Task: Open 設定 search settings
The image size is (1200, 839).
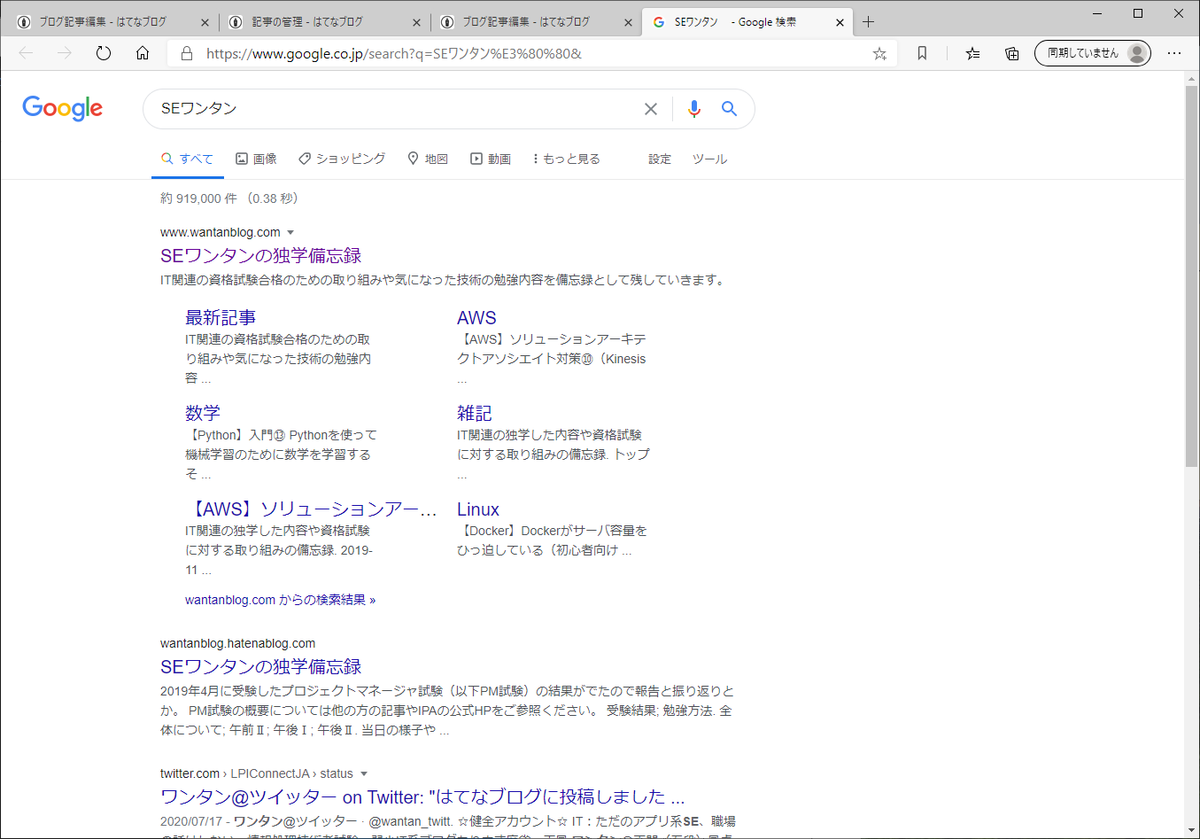Action: point(660,159)
